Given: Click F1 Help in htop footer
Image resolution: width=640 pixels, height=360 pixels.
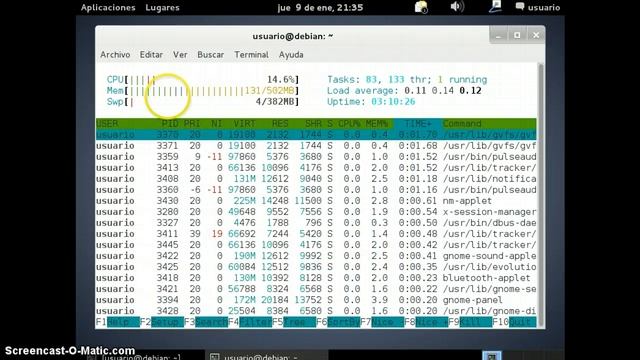Looking at the screenshot, I should [x=118, y=322].
